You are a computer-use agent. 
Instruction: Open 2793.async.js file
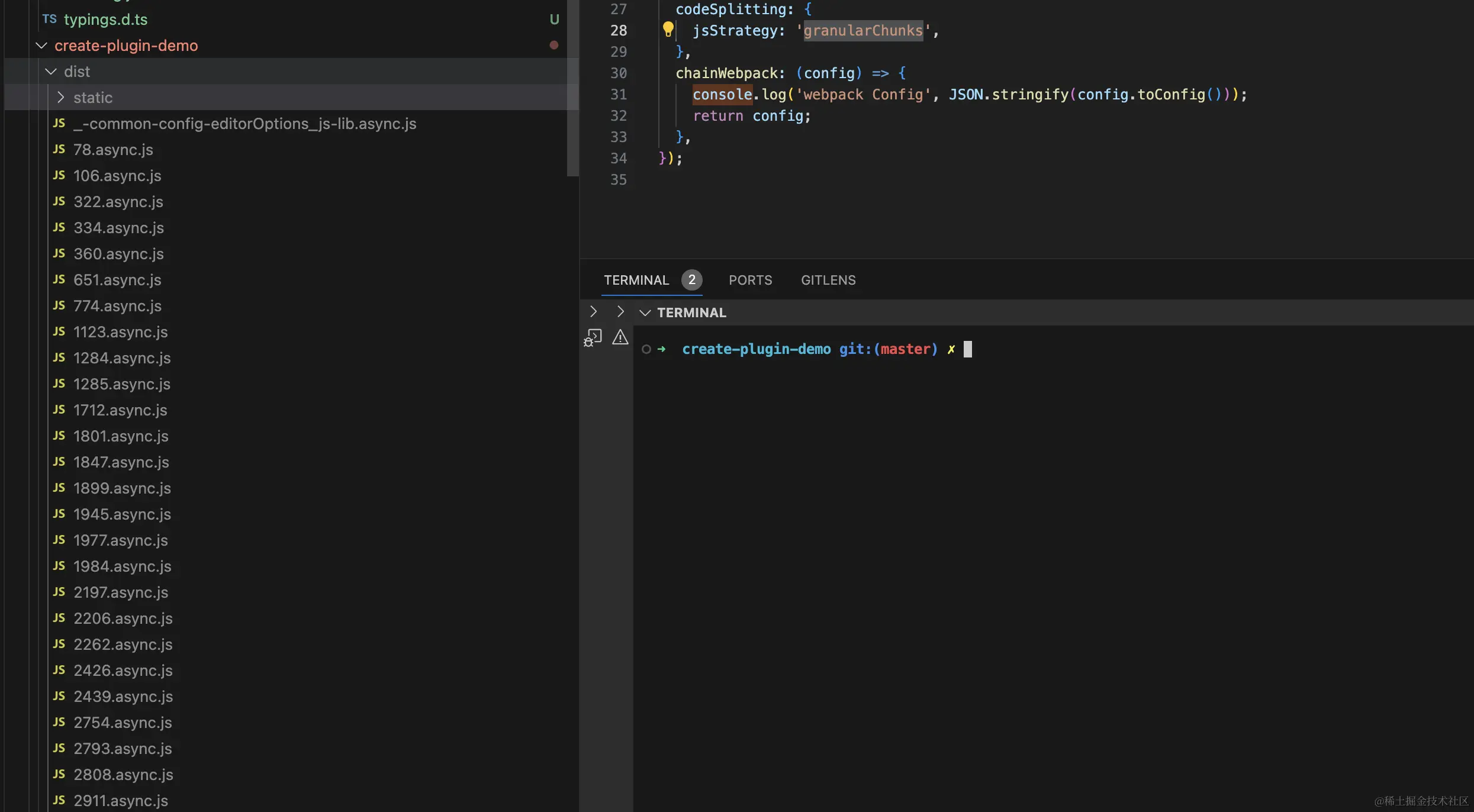point(123,749)
